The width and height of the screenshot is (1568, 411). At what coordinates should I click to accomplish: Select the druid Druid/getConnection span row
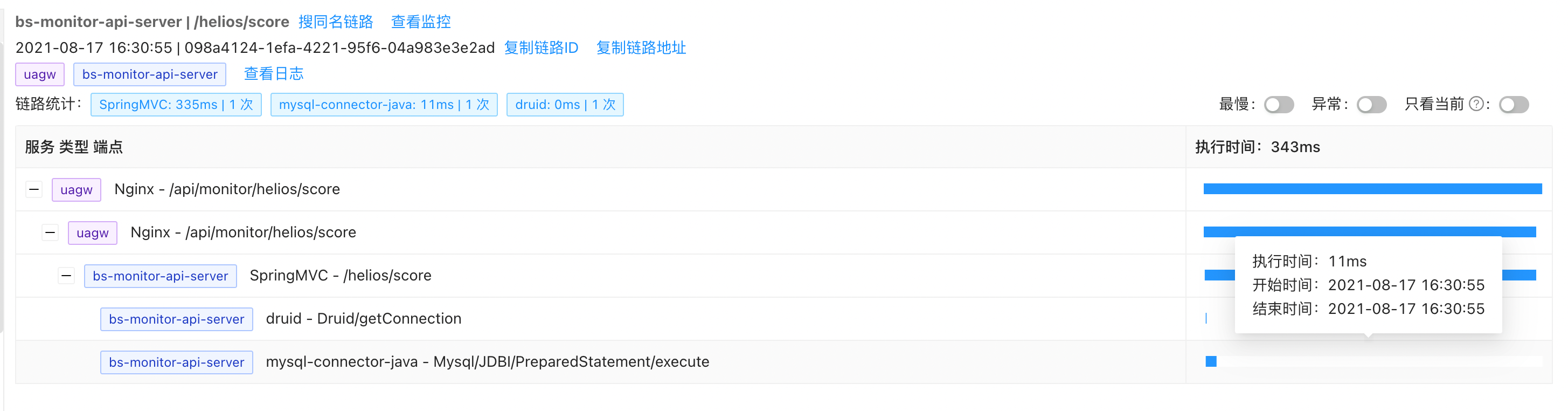pos(363,318)
